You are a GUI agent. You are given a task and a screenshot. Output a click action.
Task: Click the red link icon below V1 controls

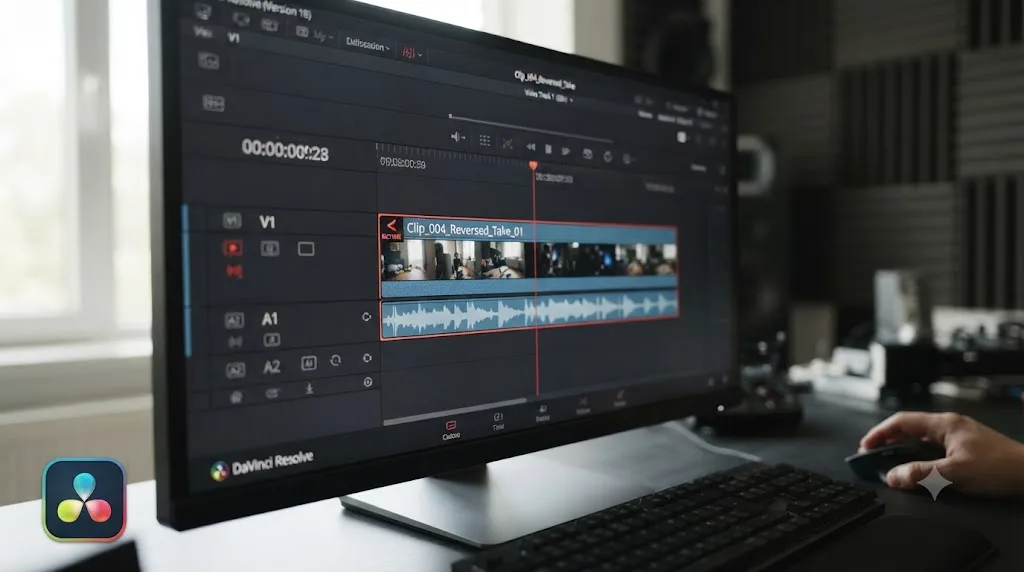click(x=234, y=271)
